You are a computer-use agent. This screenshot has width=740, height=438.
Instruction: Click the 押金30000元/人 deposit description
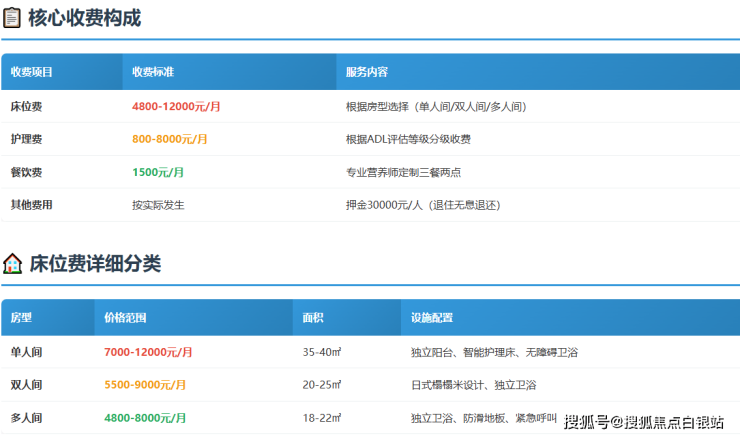coord(422,205)
